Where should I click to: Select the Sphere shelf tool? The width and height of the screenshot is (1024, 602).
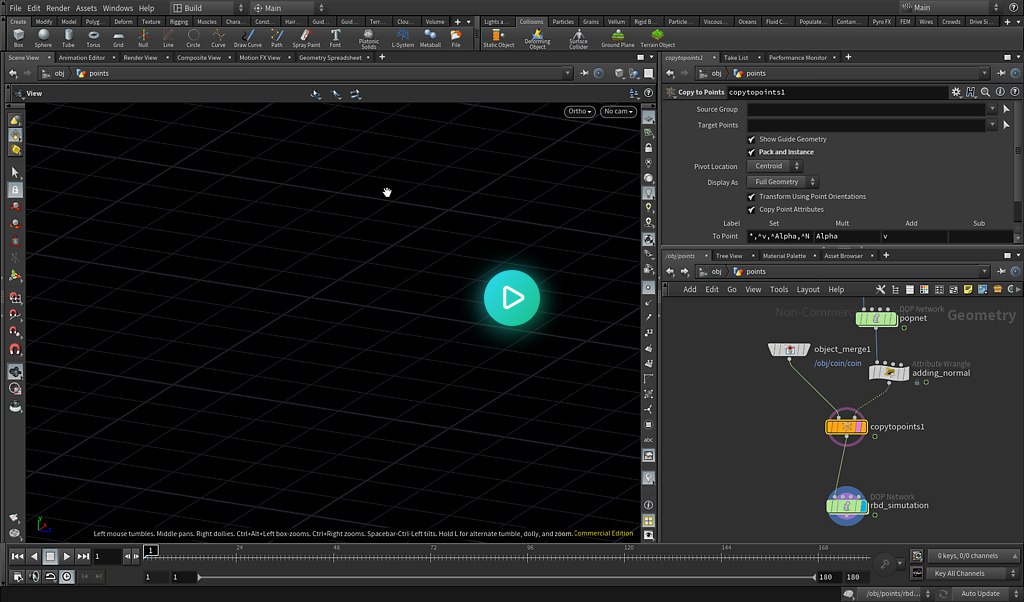tap(43, 38)
